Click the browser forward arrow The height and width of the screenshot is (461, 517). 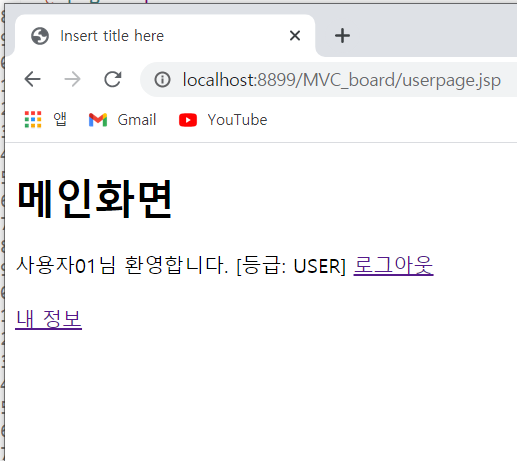click(72, 79)
